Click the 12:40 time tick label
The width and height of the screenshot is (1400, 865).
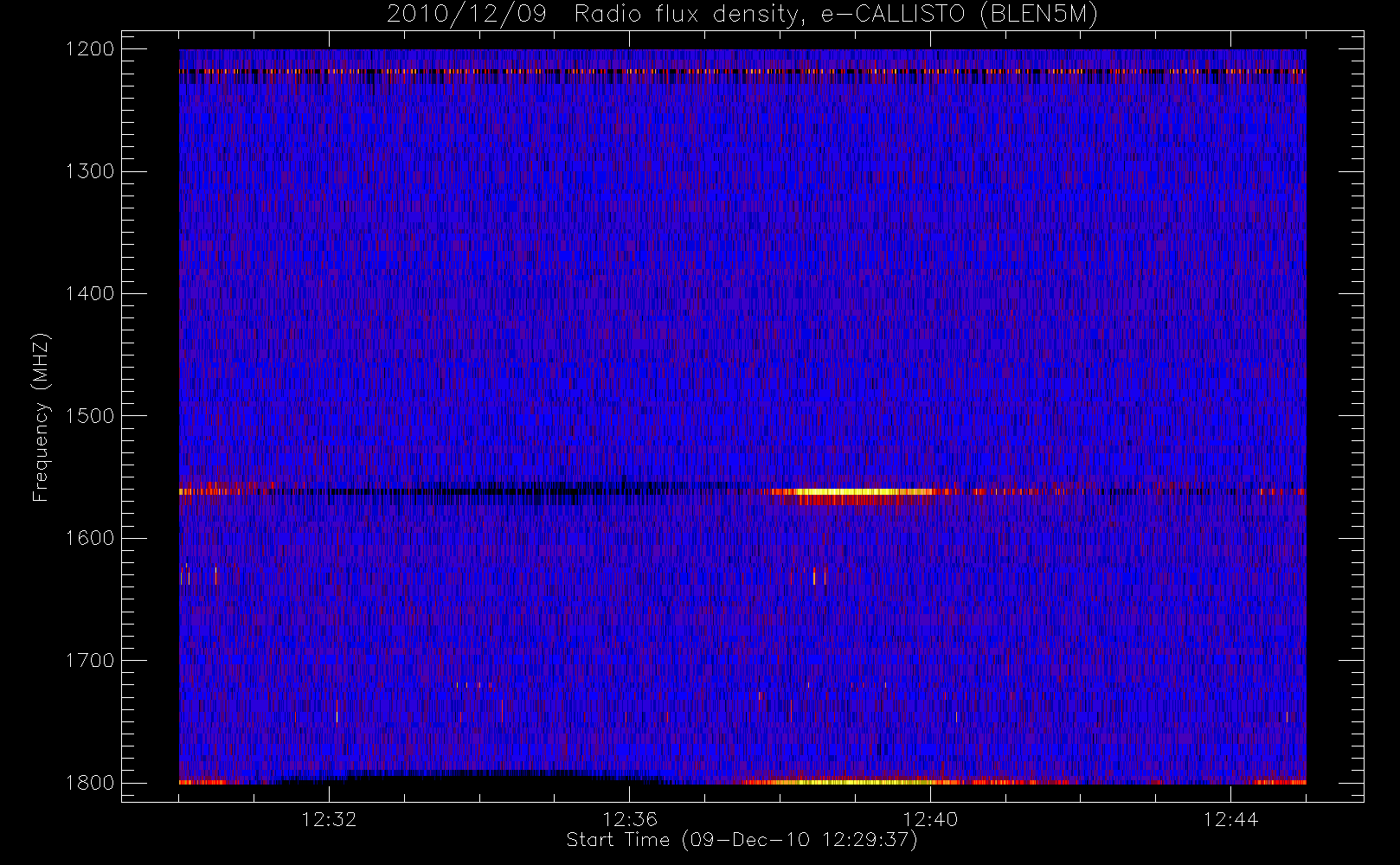click(x=930, y=819)
